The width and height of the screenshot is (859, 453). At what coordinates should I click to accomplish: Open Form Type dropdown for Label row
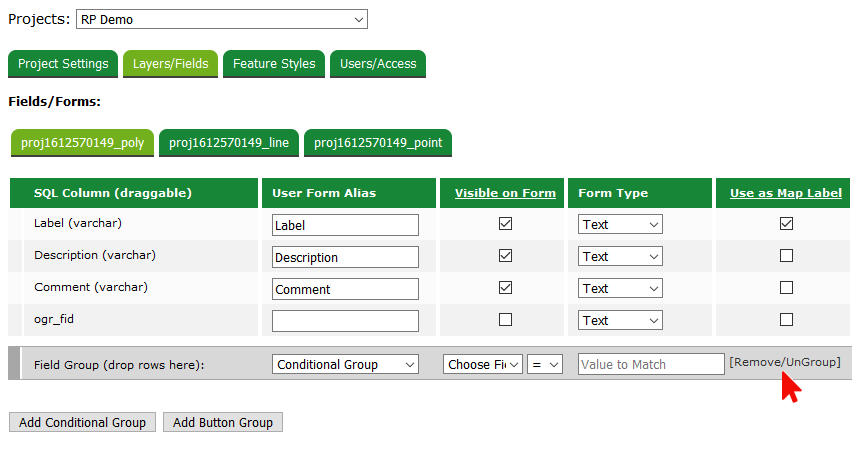pos(620,225)
